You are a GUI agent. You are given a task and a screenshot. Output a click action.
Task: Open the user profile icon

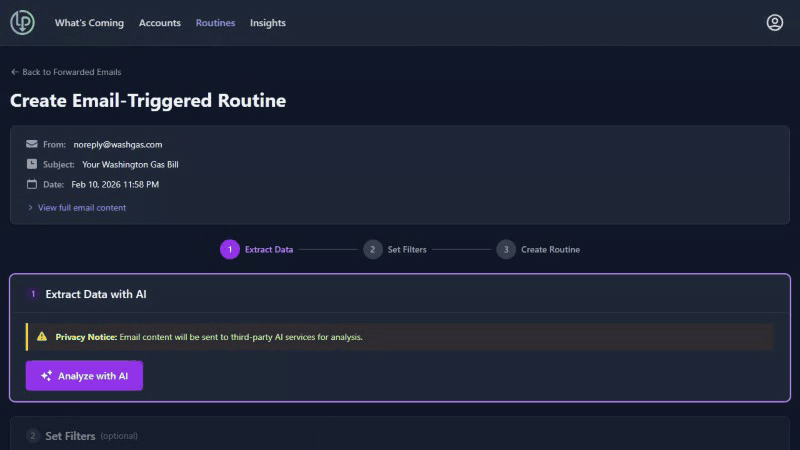[774, 22]
